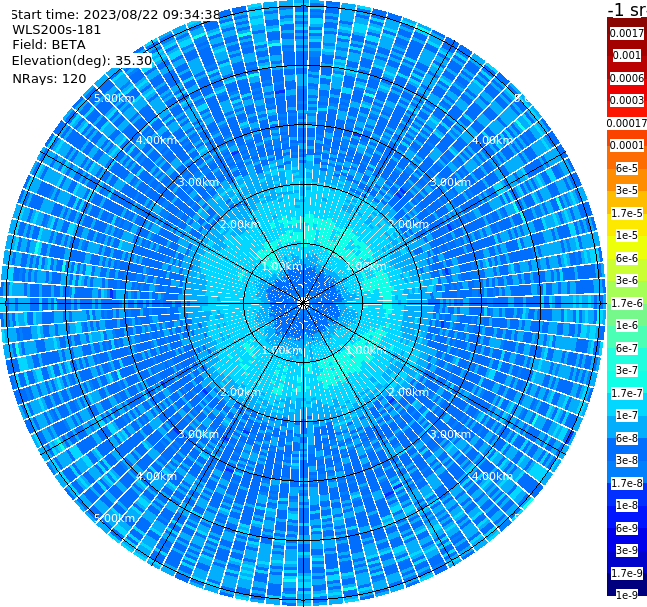Click the 6e-9 color bar label
Image resolution: width=647 pixels, height=607 pixels.
pyautogui.click(x=627, y=528)
